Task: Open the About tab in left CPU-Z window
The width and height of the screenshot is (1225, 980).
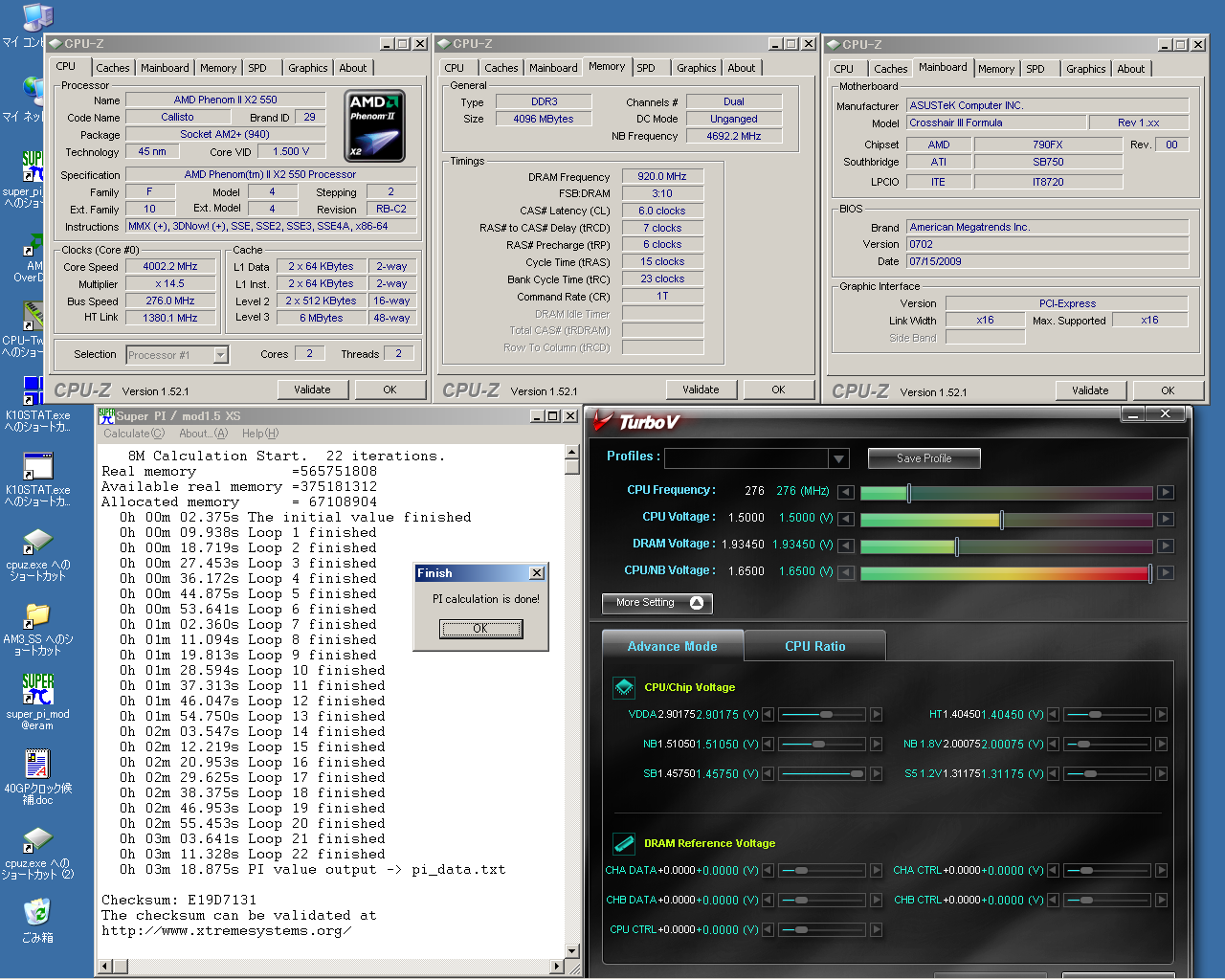Action: click(x=352, y=68)
